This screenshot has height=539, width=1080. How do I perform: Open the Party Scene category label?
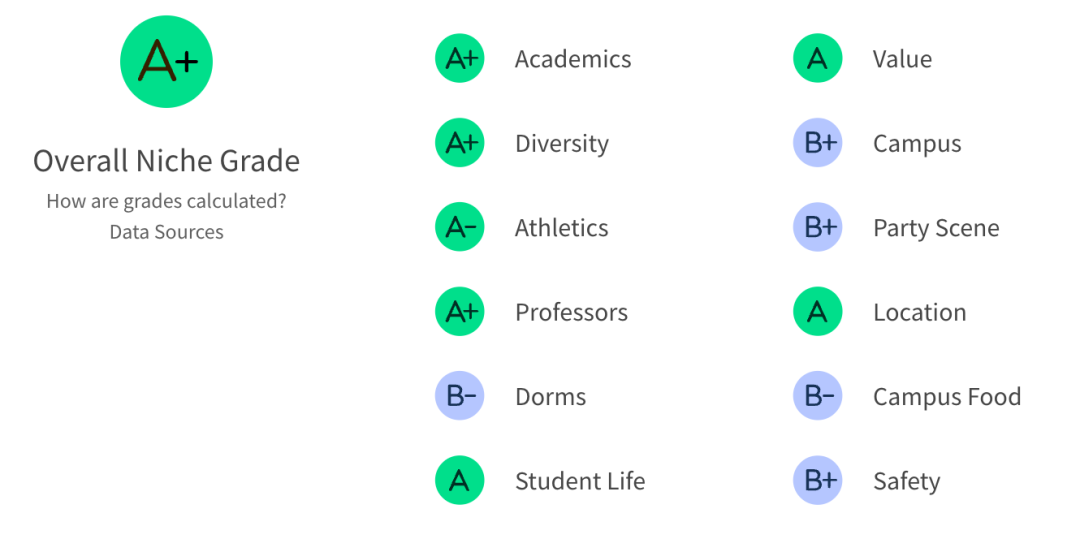pyautogui.click(x=936, y=228)
